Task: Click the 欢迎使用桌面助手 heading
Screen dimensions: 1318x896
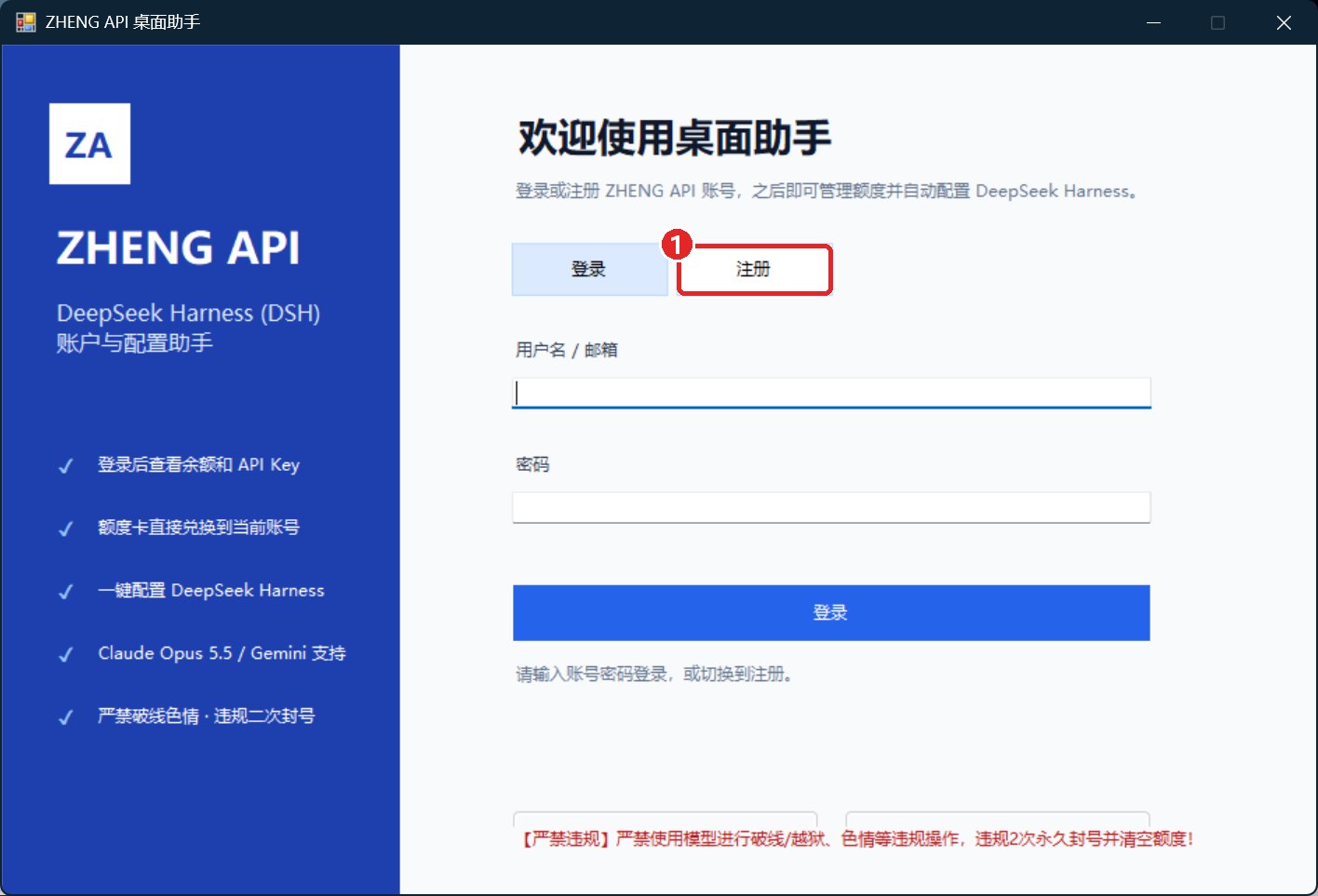Action: click(674, 138)
